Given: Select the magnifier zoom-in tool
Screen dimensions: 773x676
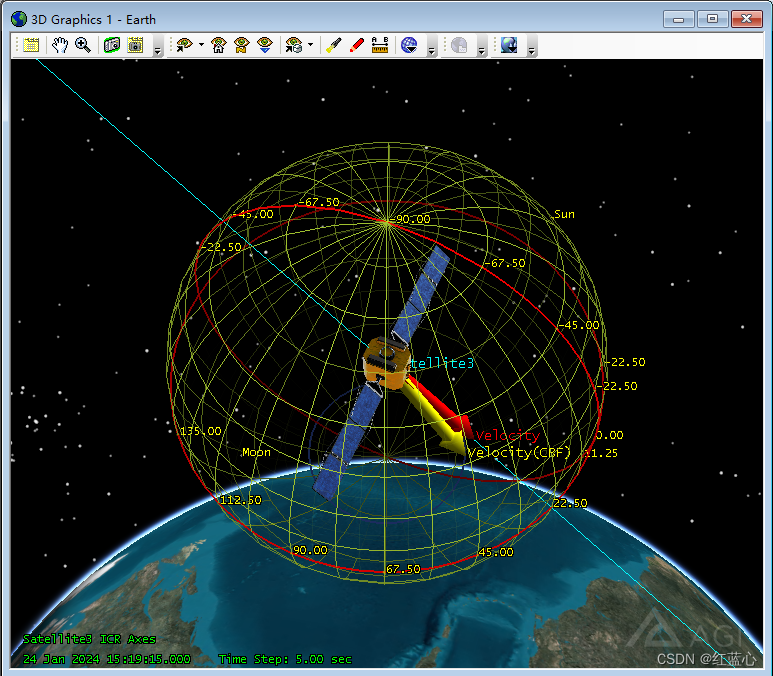Looking at the screenshot, I should (83, 45).
